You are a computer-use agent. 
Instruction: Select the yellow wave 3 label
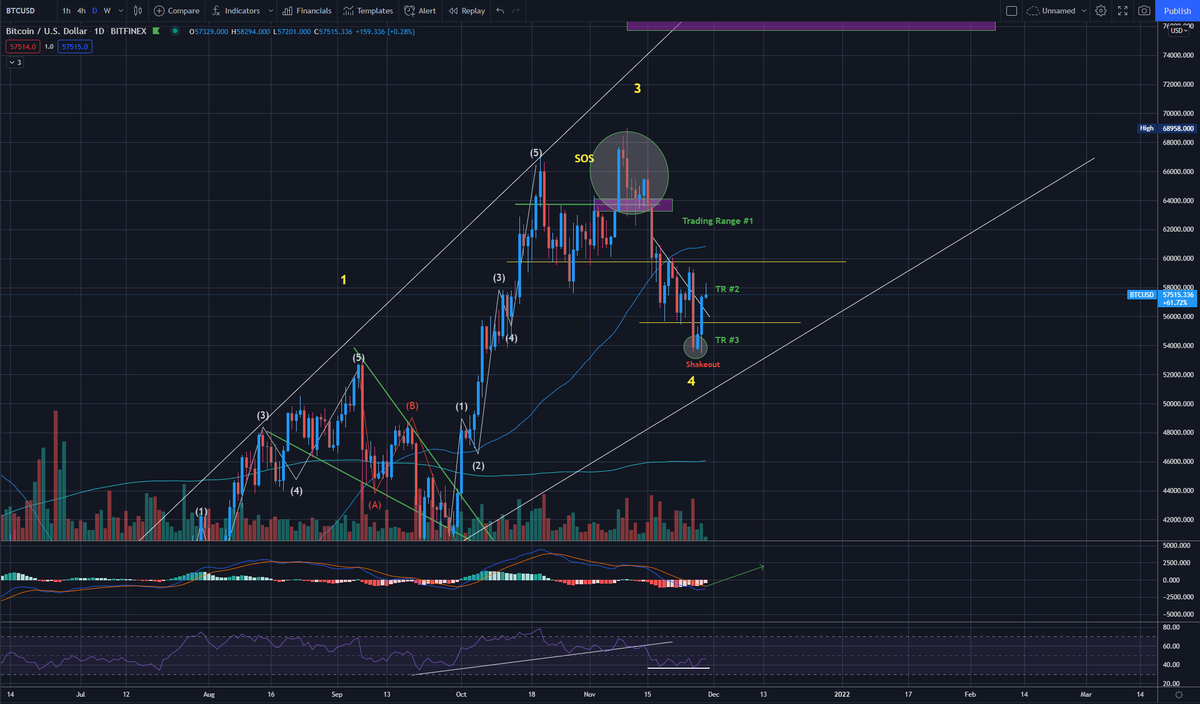pos(637,89)
